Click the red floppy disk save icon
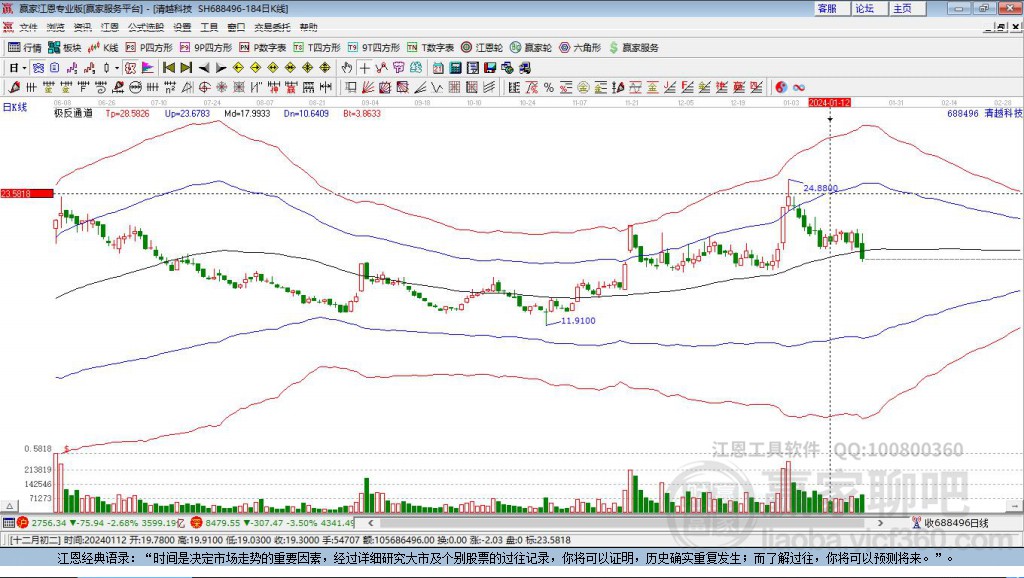Viewport: 1024px width, 578px height. click(x=490, y=68)
